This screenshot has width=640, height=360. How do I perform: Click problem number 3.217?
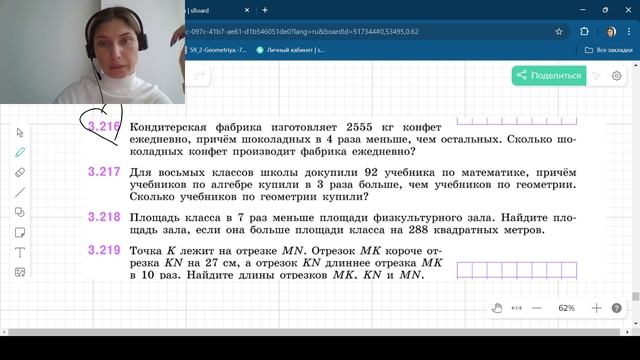pos(104,172)
